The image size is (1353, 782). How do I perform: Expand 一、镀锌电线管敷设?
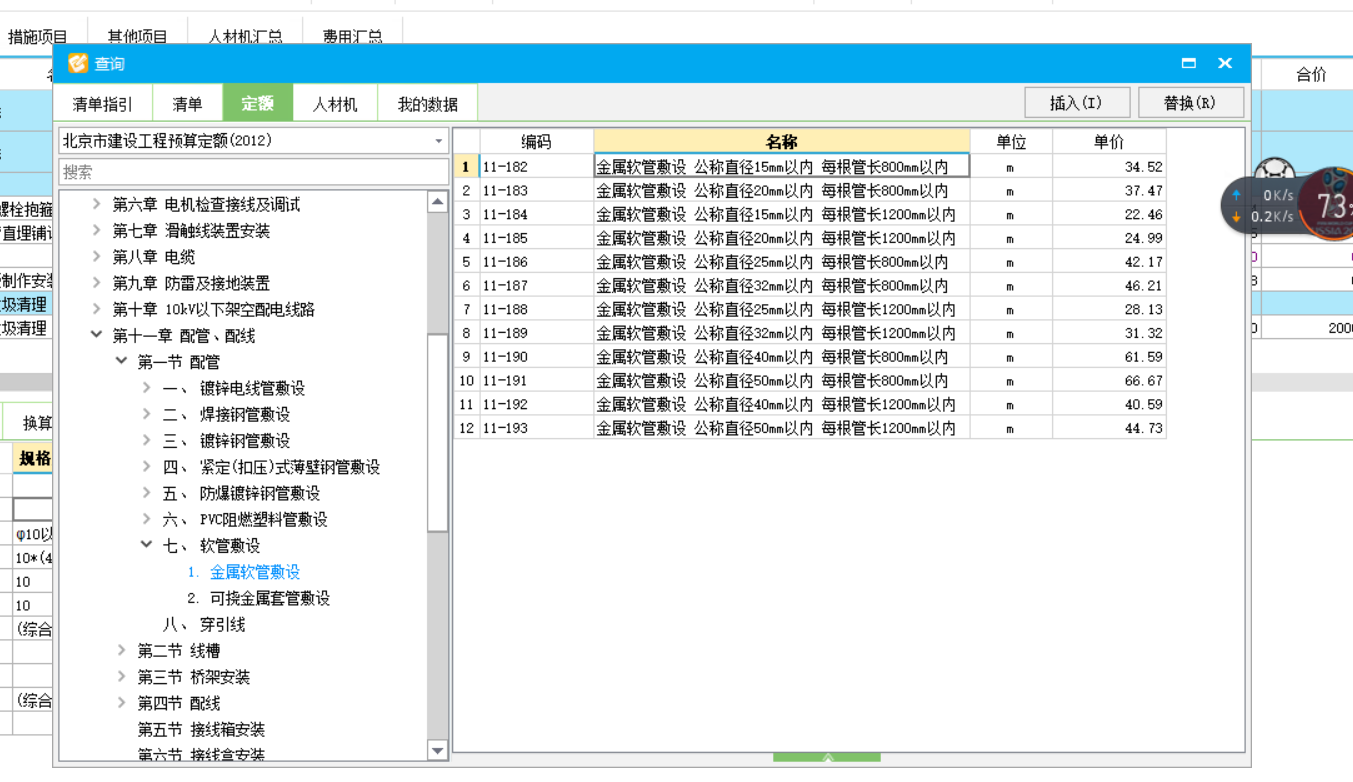tap(147, 388)
